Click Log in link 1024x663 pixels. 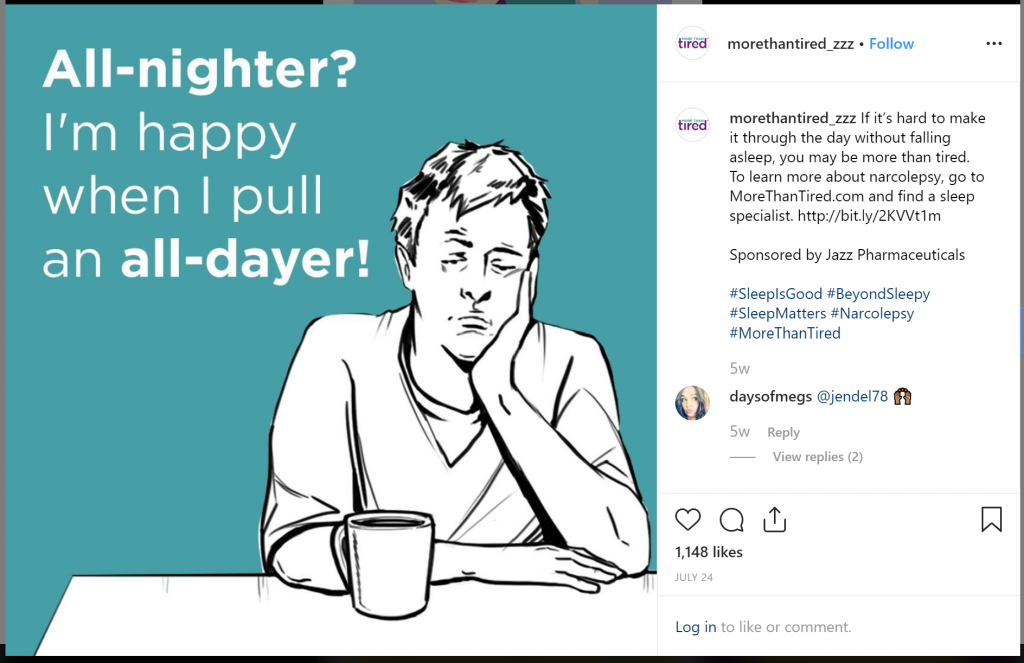pyautogui.click(x=695, y=627)
